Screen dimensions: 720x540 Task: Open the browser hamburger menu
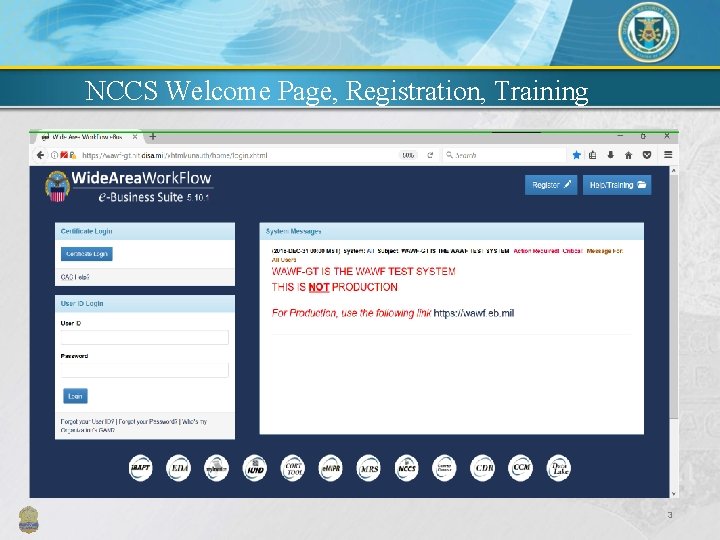668,155
